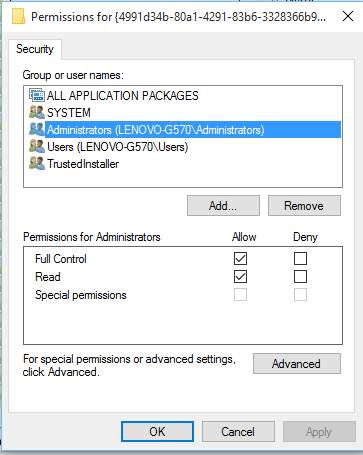
Task: Click the SYSTEM group icon
Action: point(37,112)
